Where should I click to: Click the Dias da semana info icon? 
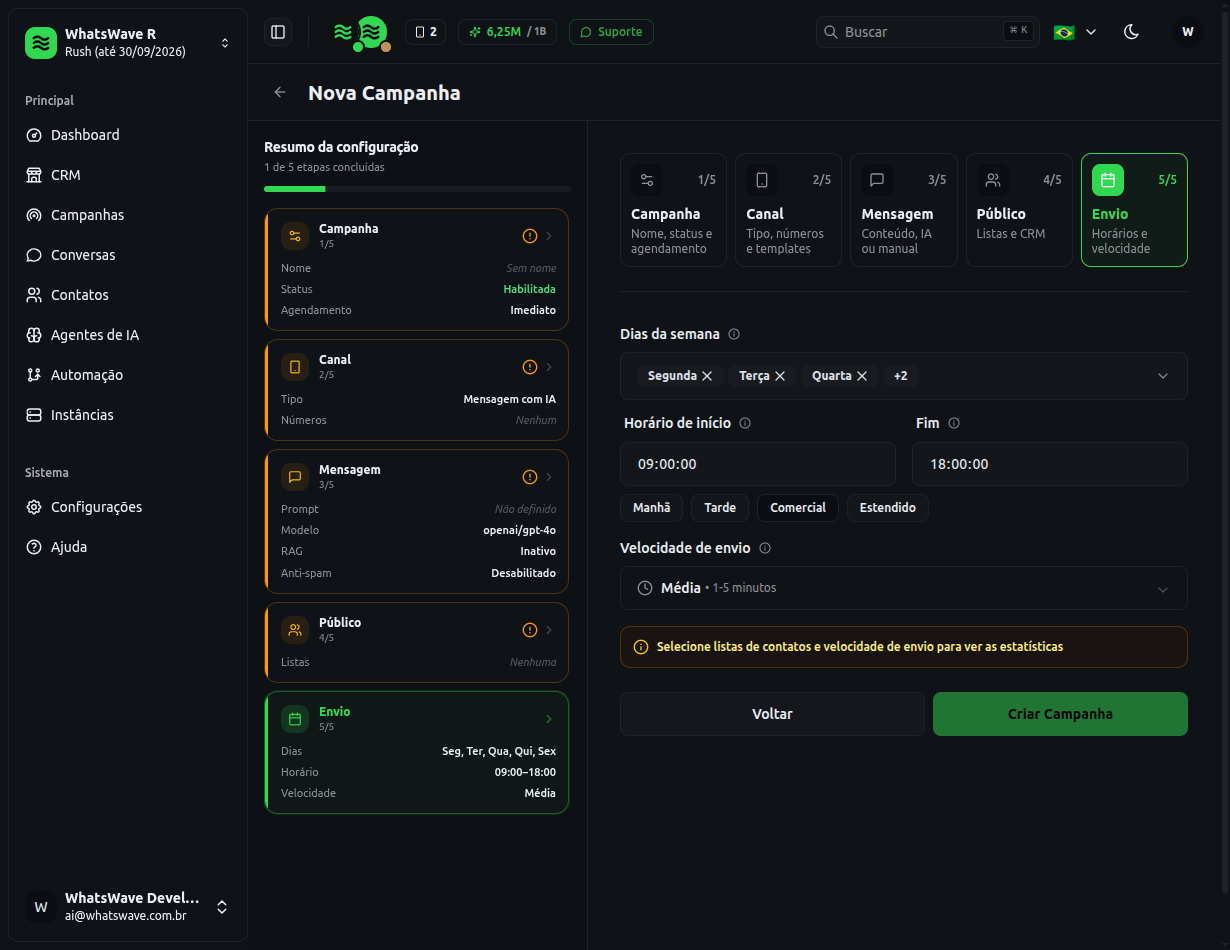point(734,334)
